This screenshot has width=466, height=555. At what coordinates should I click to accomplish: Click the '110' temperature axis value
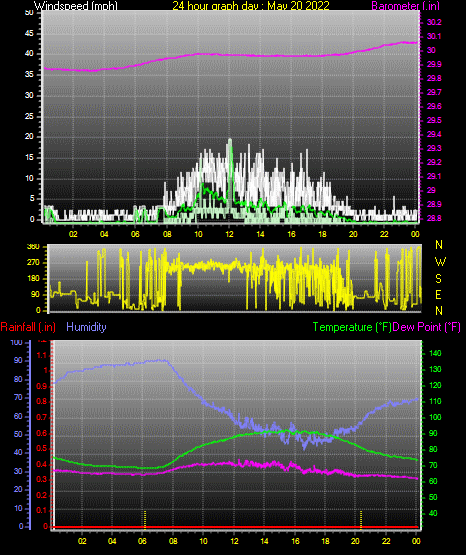435,401
